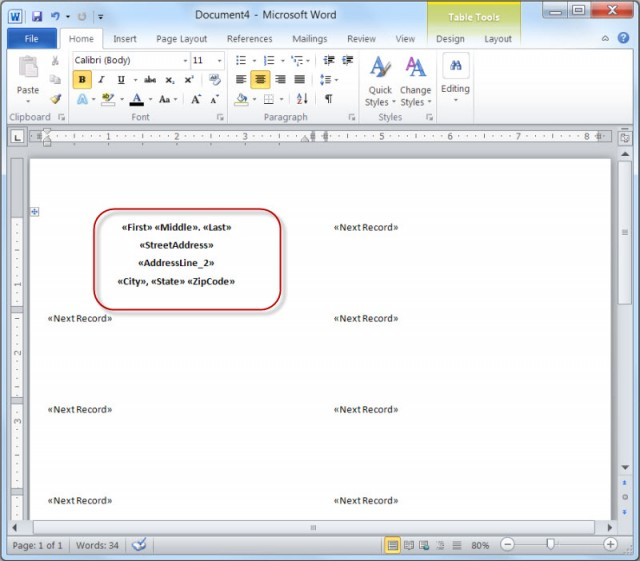Viewport: 640px width, 561px height.
Task: Expand the Paste options arrow
Action: [28, 101]
